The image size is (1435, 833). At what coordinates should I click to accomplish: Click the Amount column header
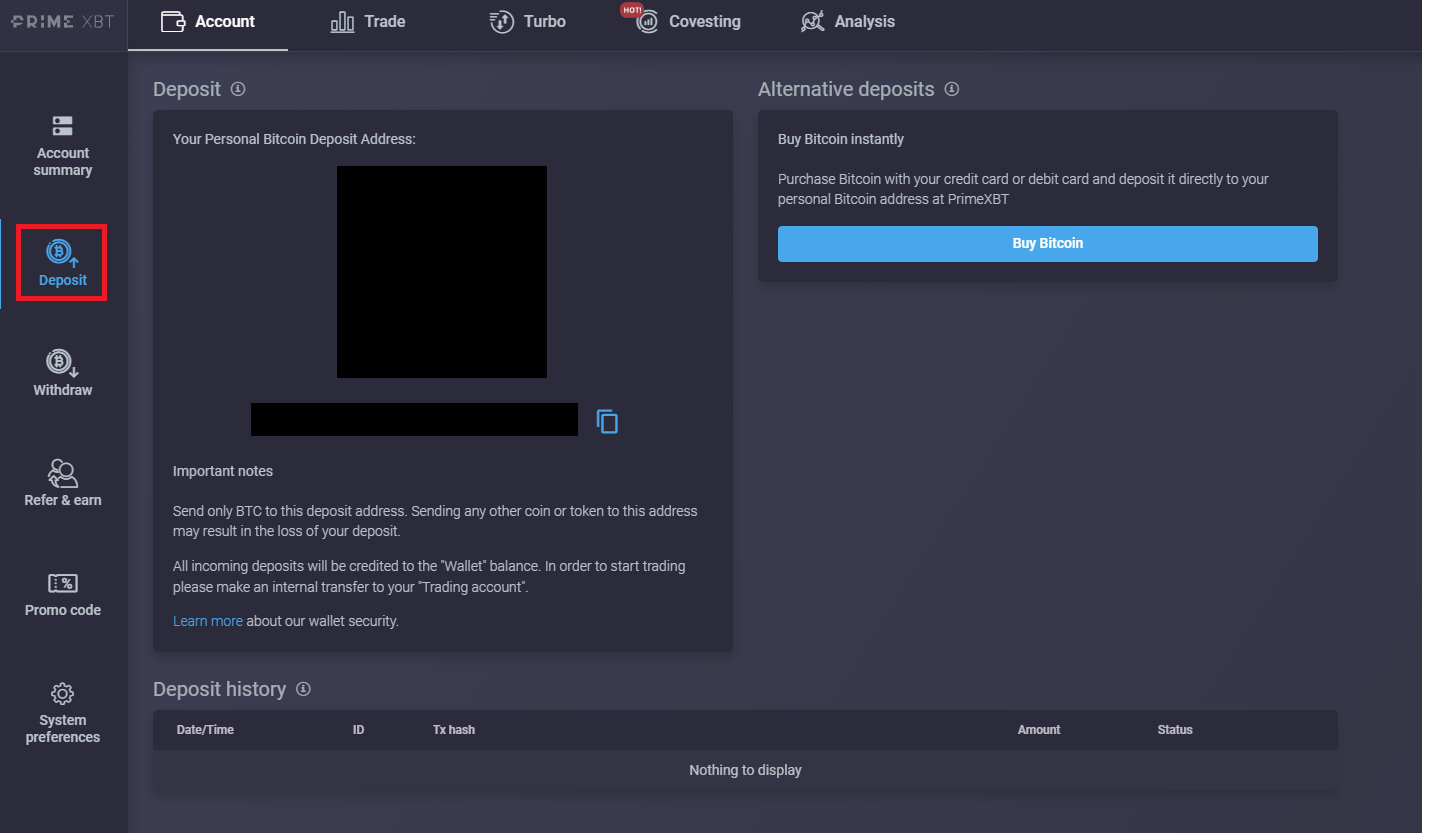[x=1039, y=730]
